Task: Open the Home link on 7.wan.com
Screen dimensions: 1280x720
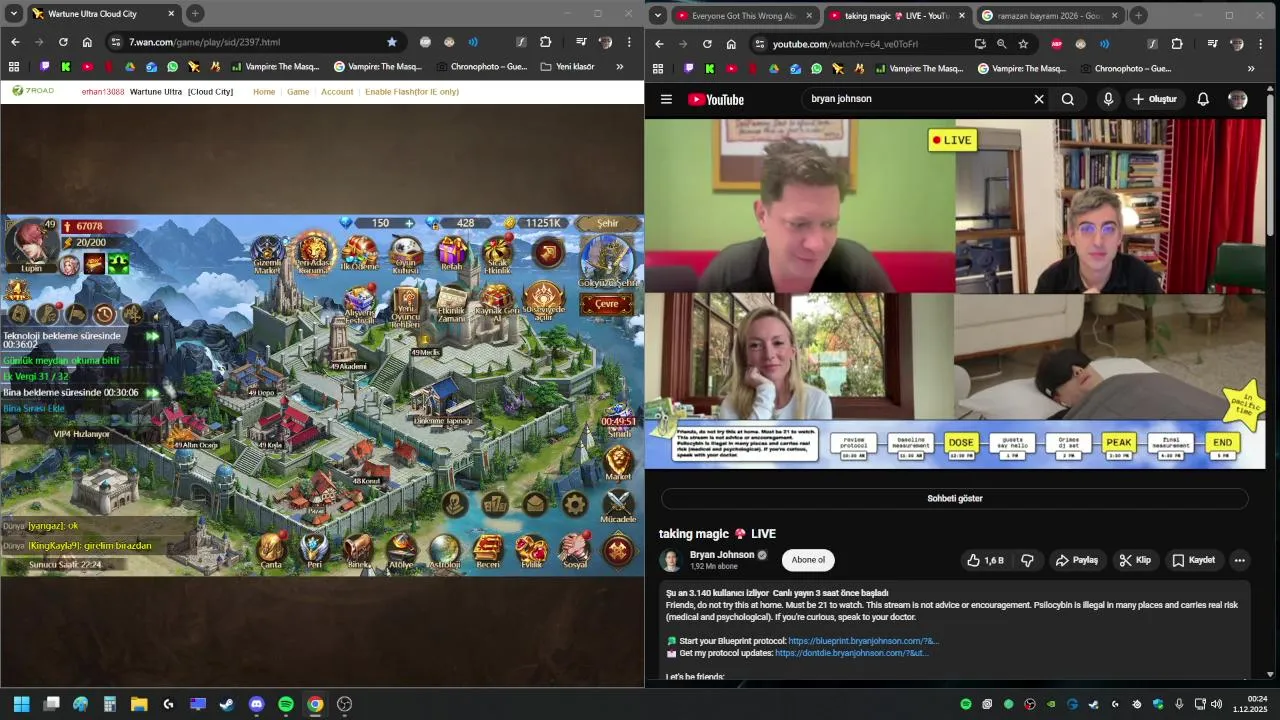Action: (264, 91)
